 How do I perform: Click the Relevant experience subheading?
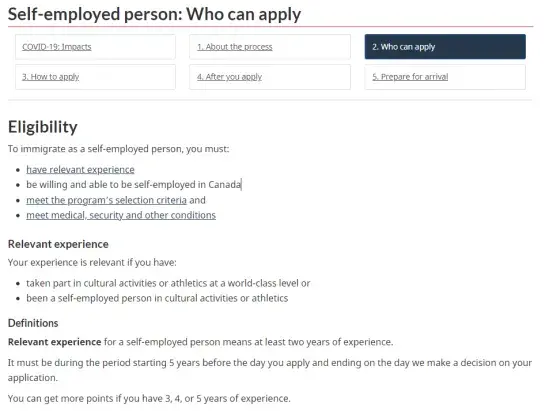click(58, 244)
